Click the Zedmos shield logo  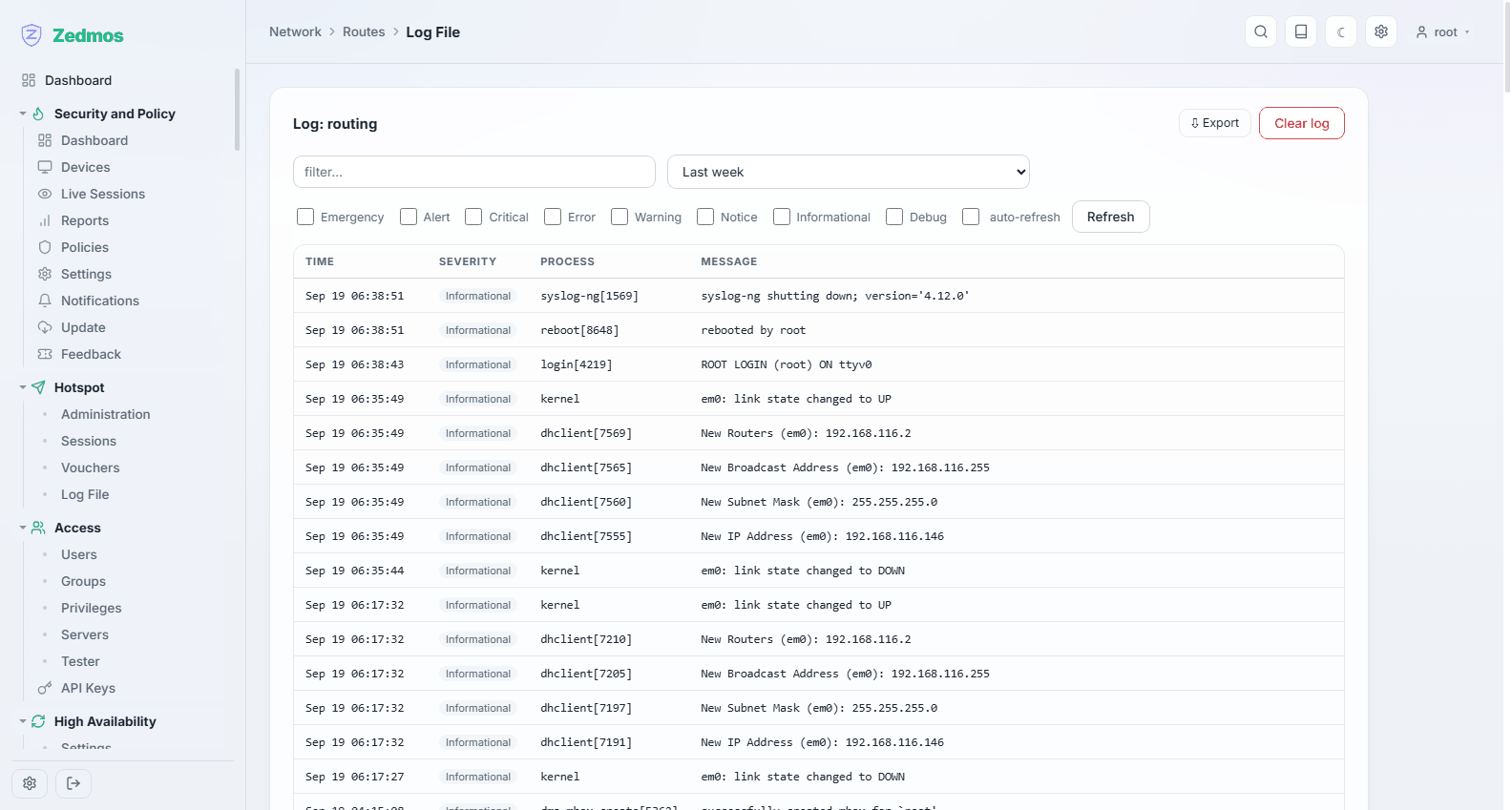coord(31,35)
